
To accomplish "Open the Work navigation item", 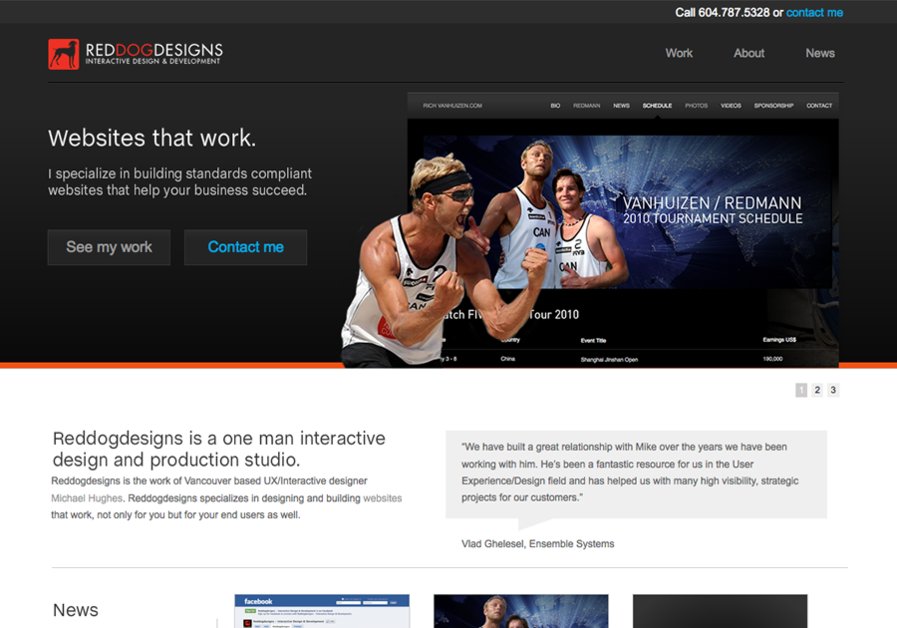I will 679,53.
